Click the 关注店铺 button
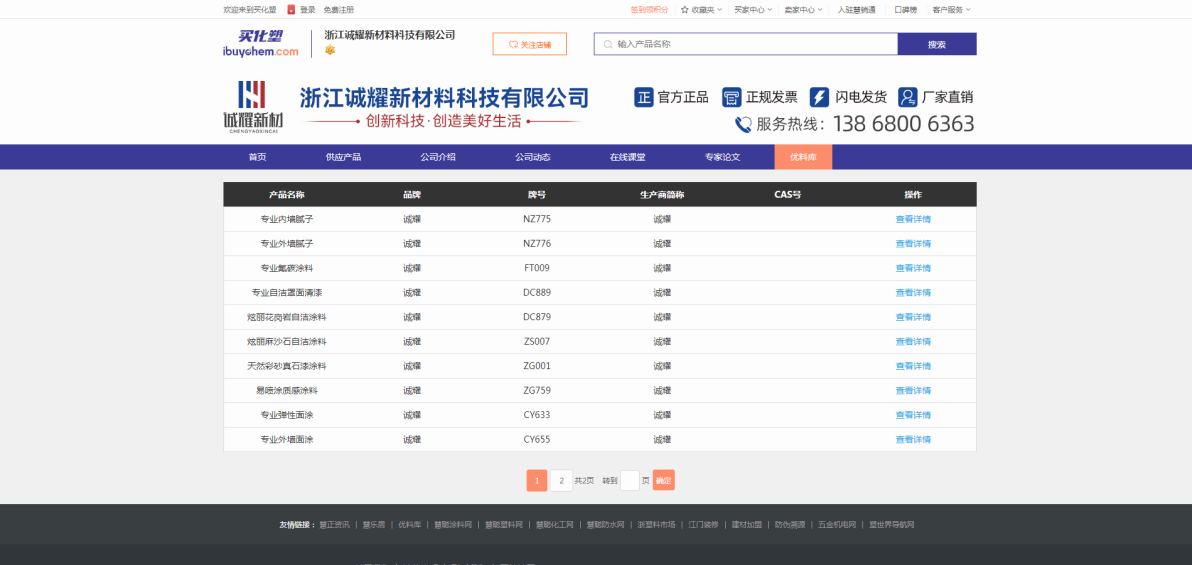The image size is (1192, 565). (x=530, y=44)
